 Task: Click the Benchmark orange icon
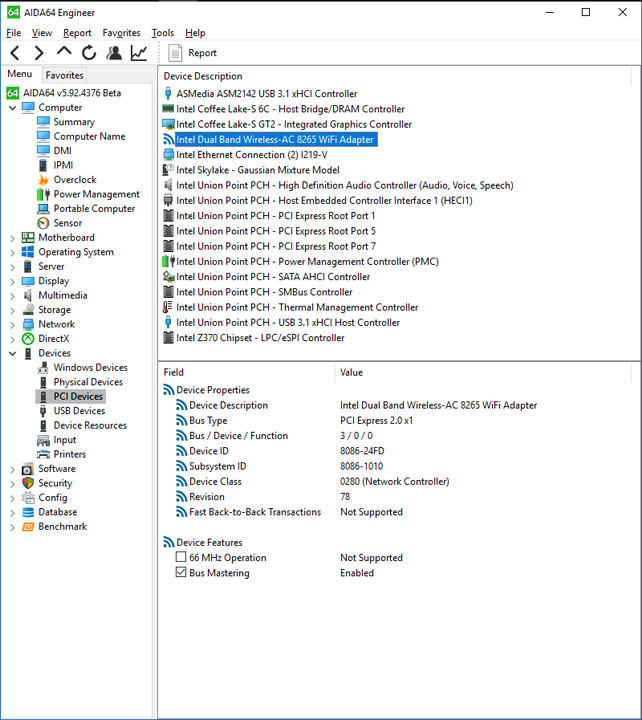coord(28,527)
